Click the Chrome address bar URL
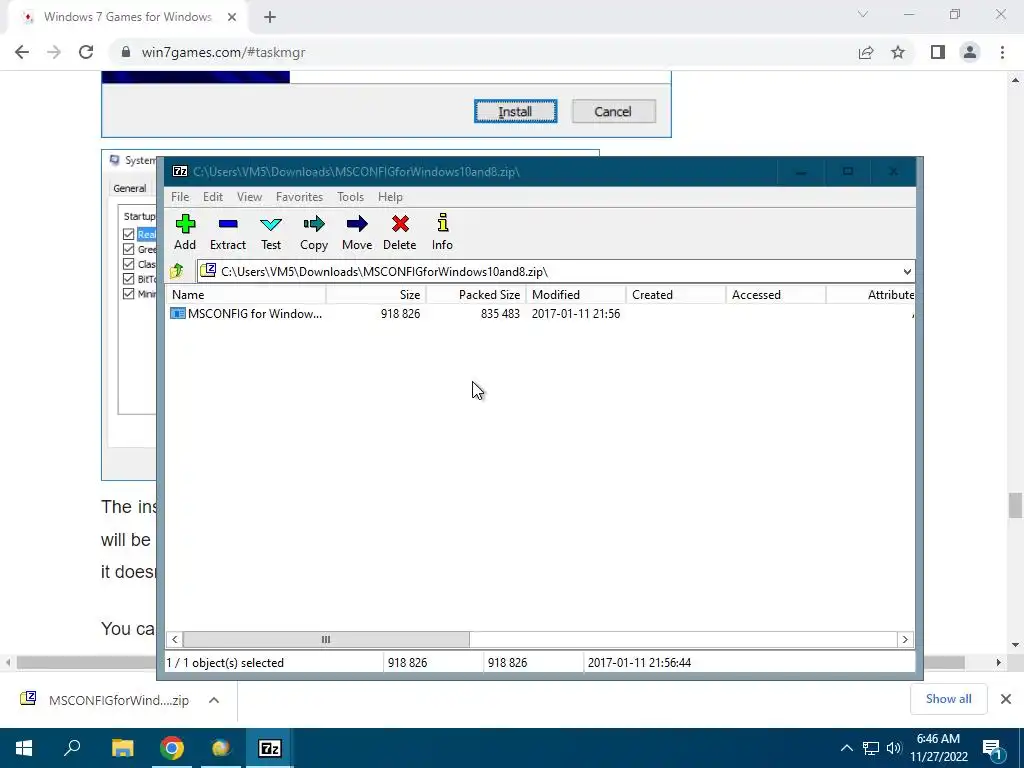1024x768 pixels. pyautogui.click(x=223, y=52)
